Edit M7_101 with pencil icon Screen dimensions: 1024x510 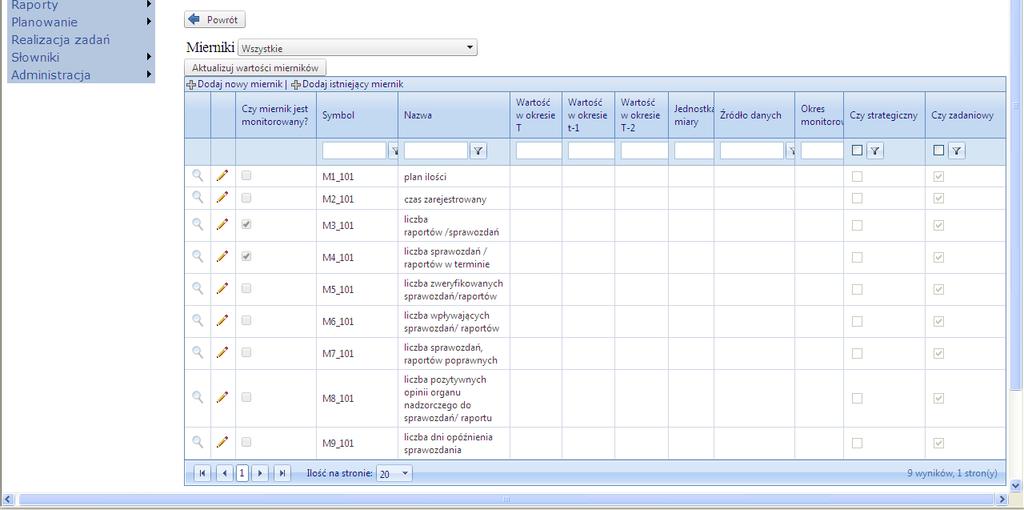tap(222, 352)
